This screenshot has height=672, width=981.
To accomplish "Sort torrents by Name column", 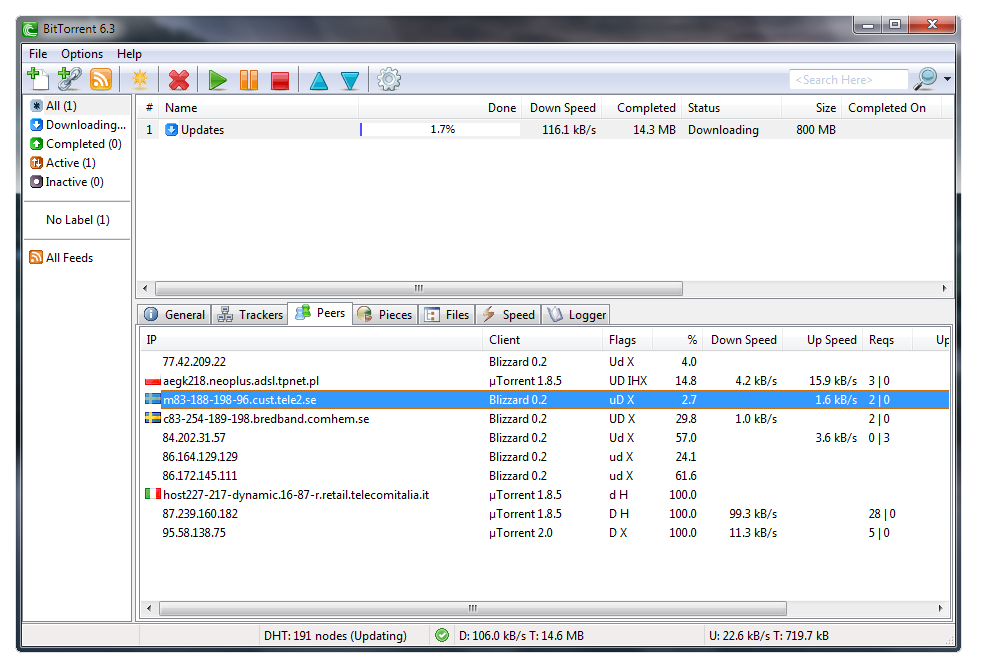I will (x=258, y=108).
